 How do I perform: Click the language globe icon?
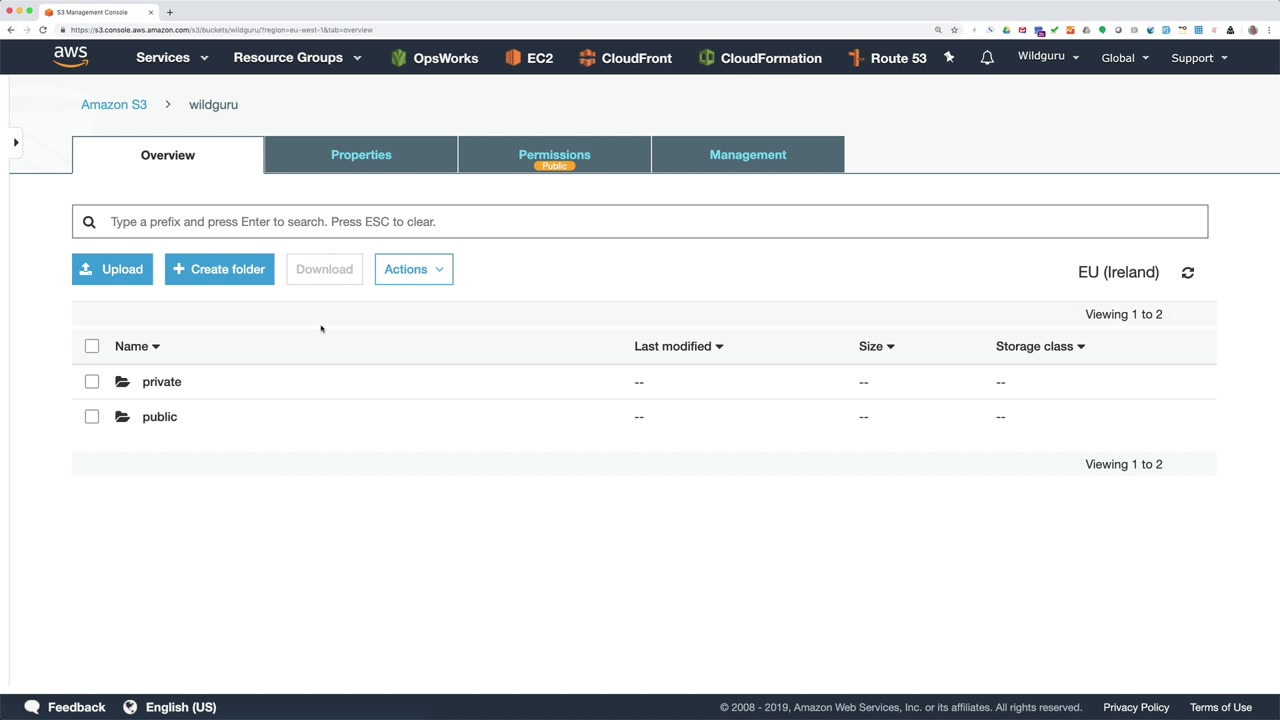[130, 707]
